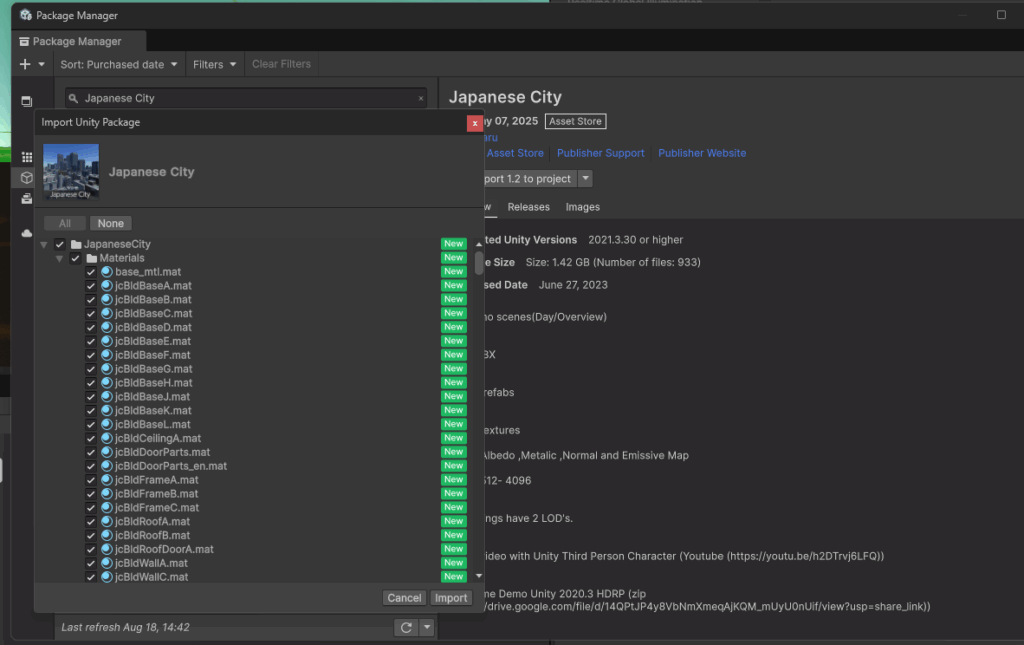Click the magnifier icon in the search box
This screenshot has height=645, width=1024.
click(73, 99)
